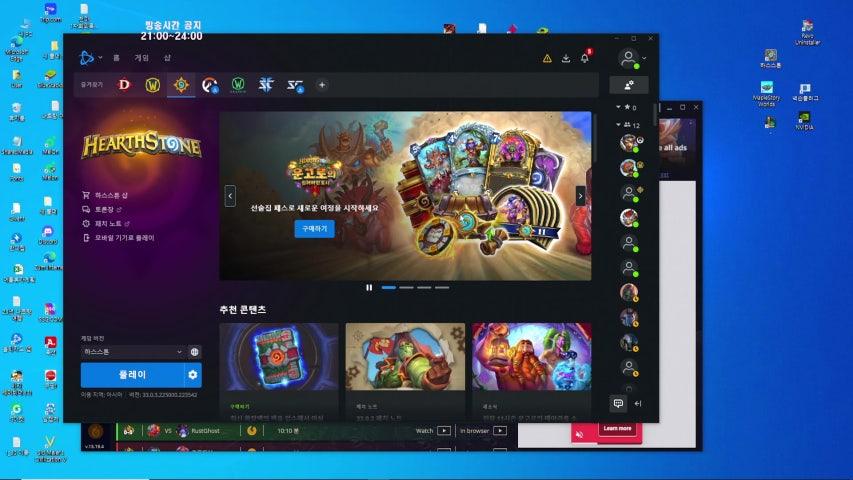Screen dimensions: 853x480
Task: Collapse the friends group showing 12
Action: (x=618, y=125)
